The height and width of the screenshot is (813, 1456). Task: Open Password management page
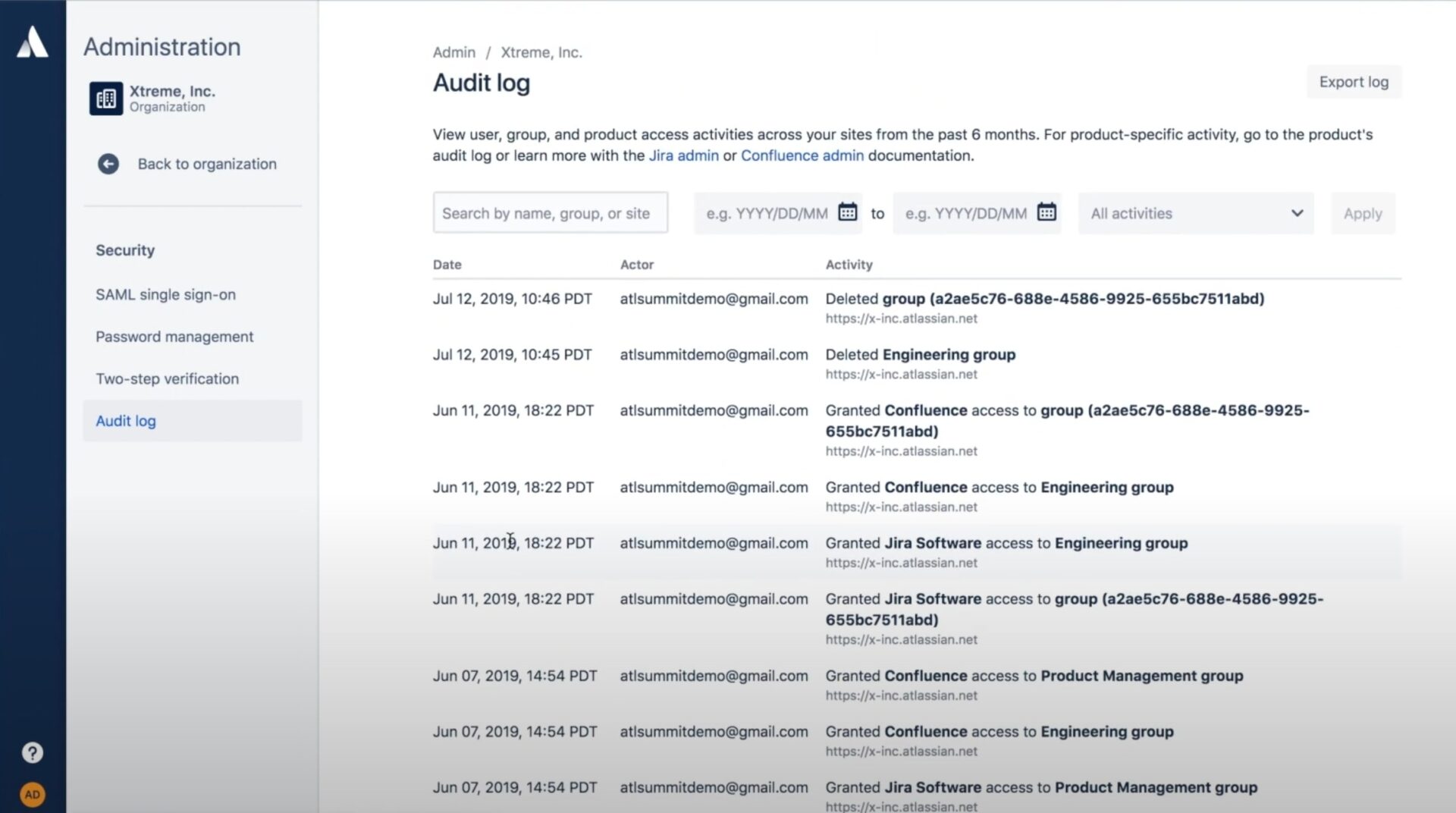click(174, 337)
